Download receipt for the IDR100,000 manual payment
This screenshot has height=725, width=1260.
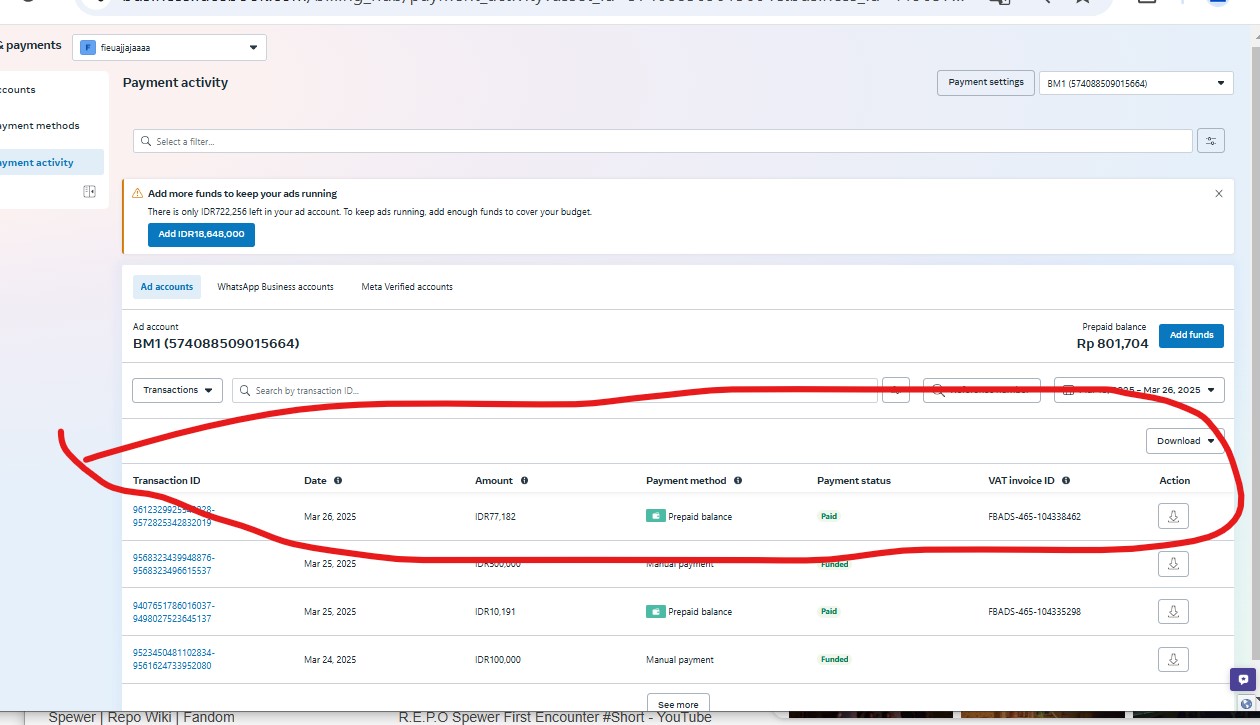1173,659
